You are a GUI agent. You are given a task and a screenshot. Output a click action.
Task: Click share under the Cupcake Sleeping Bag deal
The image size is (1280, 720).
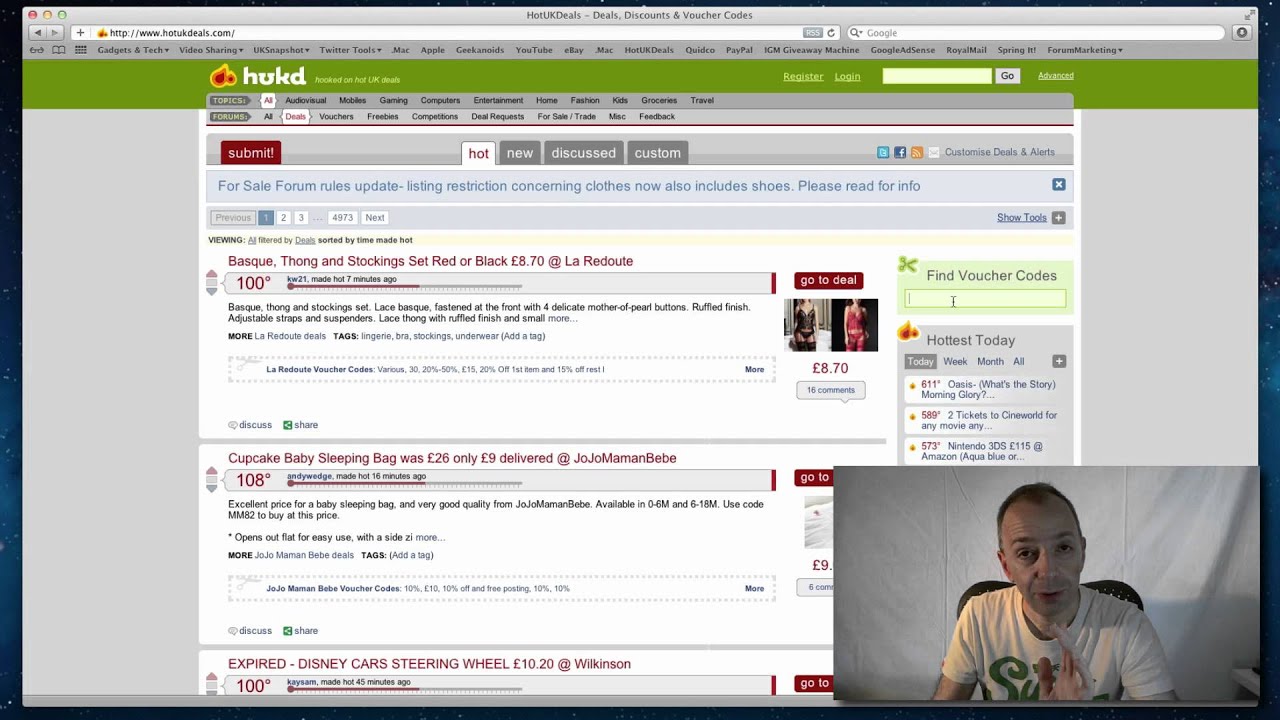point(300,631)
